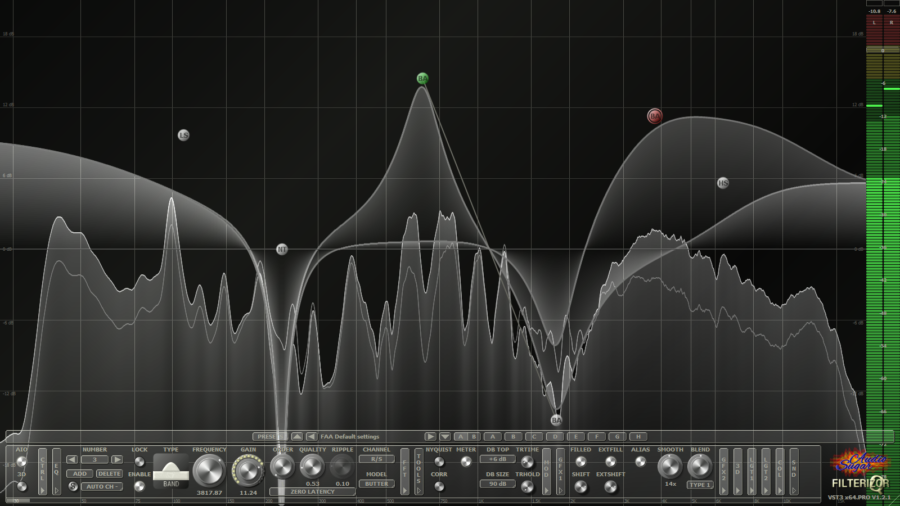
Task: Click the EXTSHIFT knob
Action: tap(610, 486)
